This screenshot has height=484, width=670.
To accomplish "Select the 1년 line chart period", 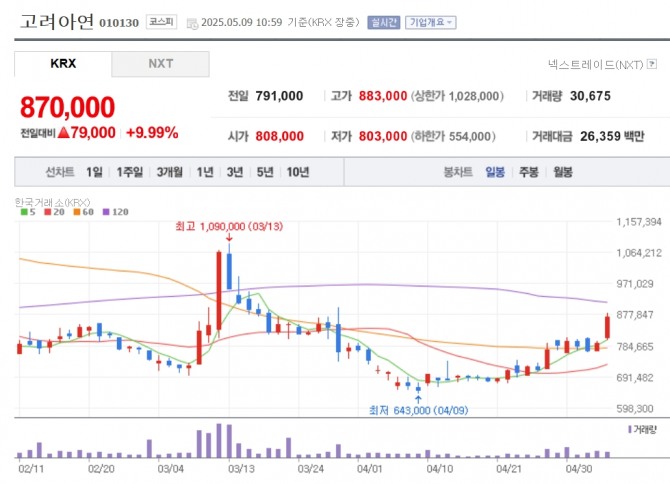I will pyautogui.click(x=205, y=172).
